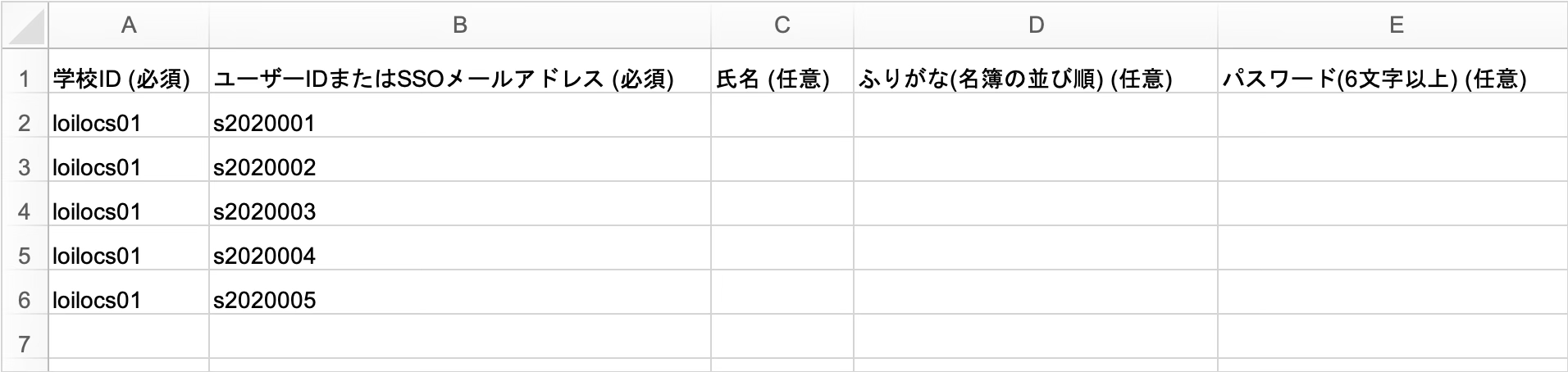Select cell containing s2020003

(x=460, y=211)
